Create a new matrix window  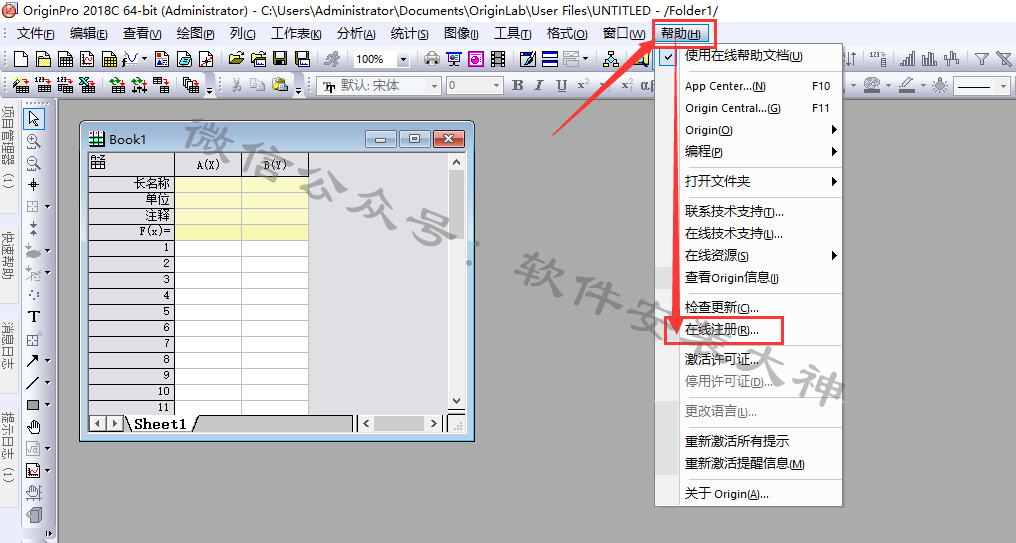click(110, 60)
